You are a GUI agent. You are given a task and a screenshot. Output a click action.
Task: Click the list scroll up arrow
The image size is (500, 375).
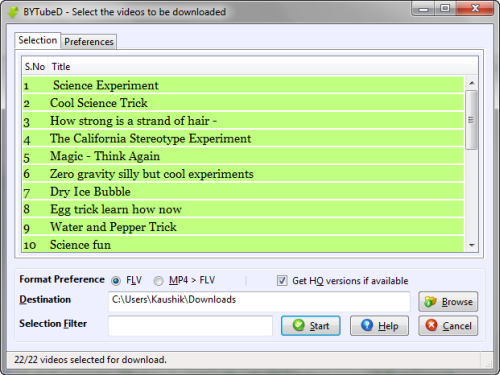(x=471, y=83)
